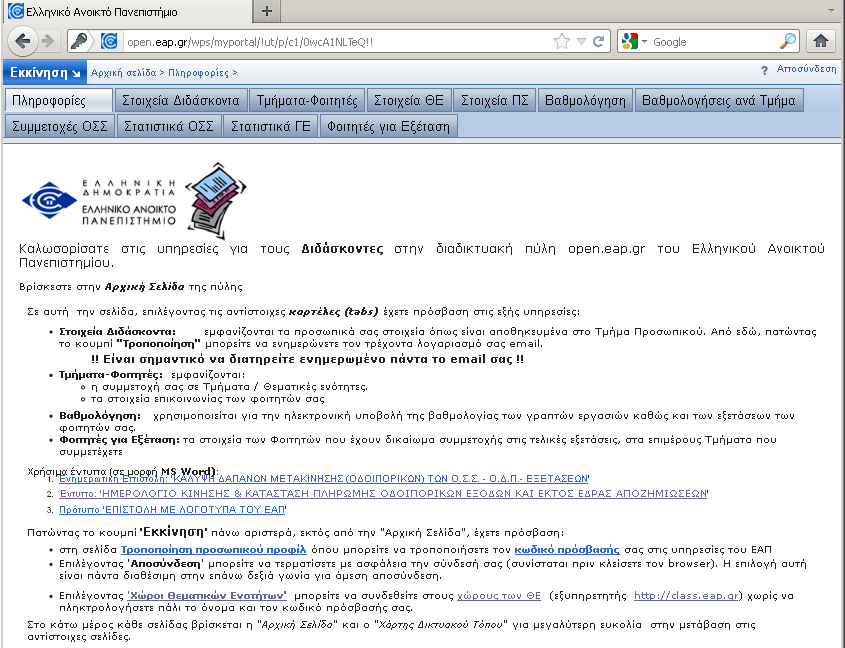Bookmark page with the star icon
Viewport: 845px width, 648px height.
(x=562, y=42)
